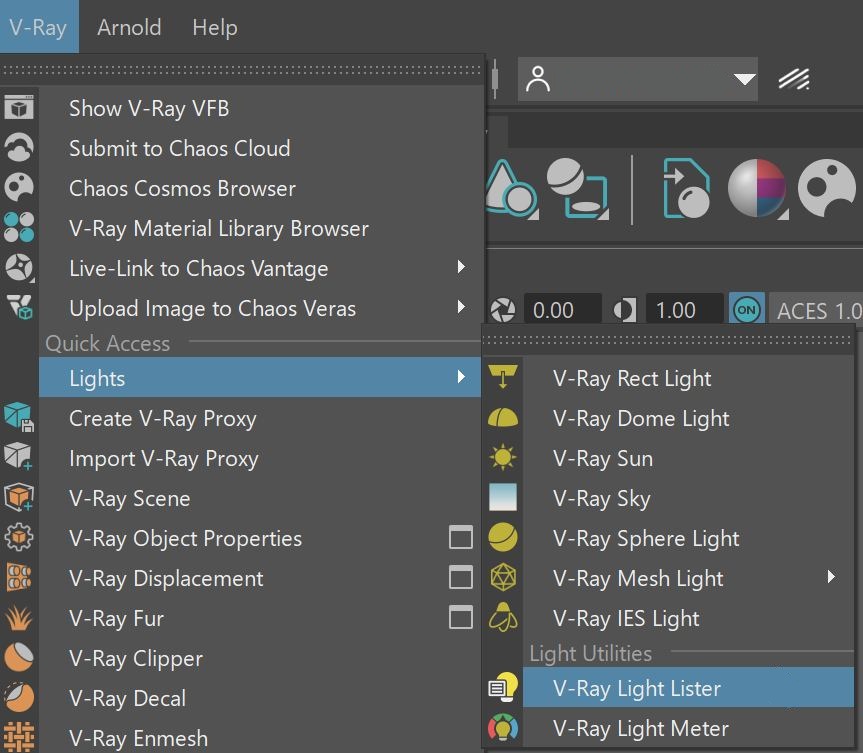863x753 pixels.
Task: Click the exposure value field 0.00
Action: click(x=562, y=309)
